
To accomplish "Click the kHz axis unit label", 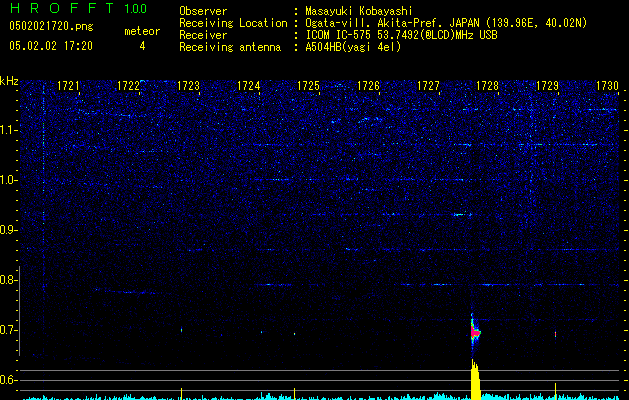I will tap(9, 81).
